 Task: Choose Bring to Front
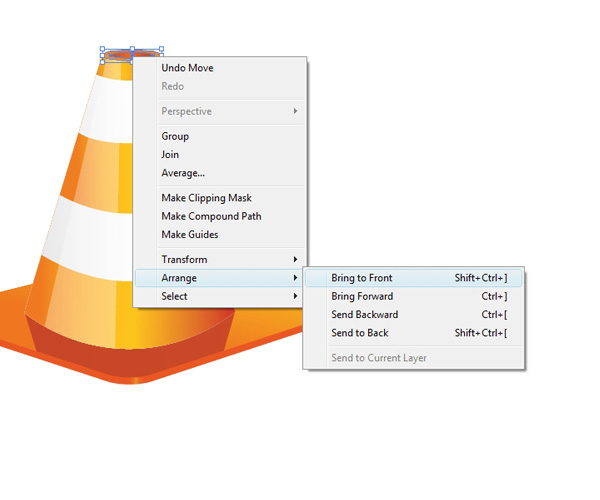pos(414,278)
